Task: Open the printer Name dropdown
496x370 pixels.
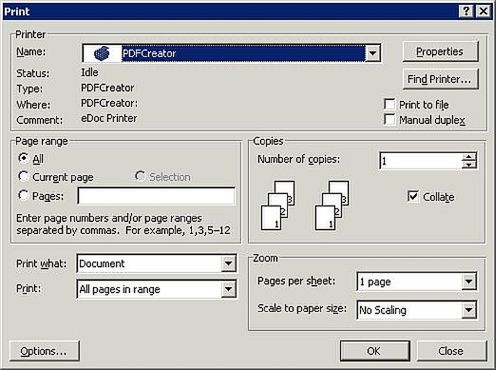Action: tap(373, 53)
